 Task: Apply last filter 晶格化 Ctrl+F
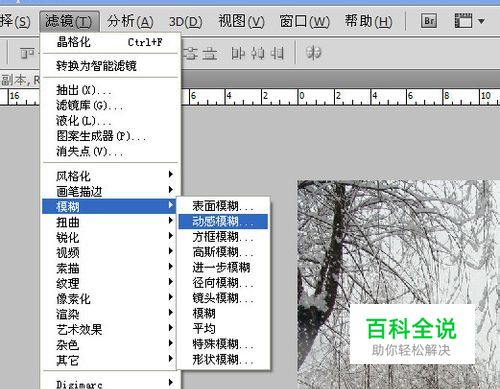[x=110, y=42]
